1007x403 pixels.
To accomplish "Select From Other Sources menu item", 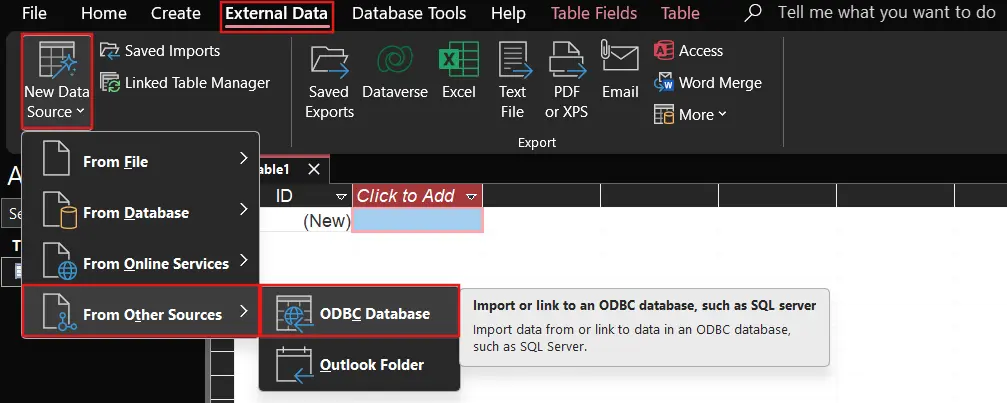I will [x=141, y=313].
